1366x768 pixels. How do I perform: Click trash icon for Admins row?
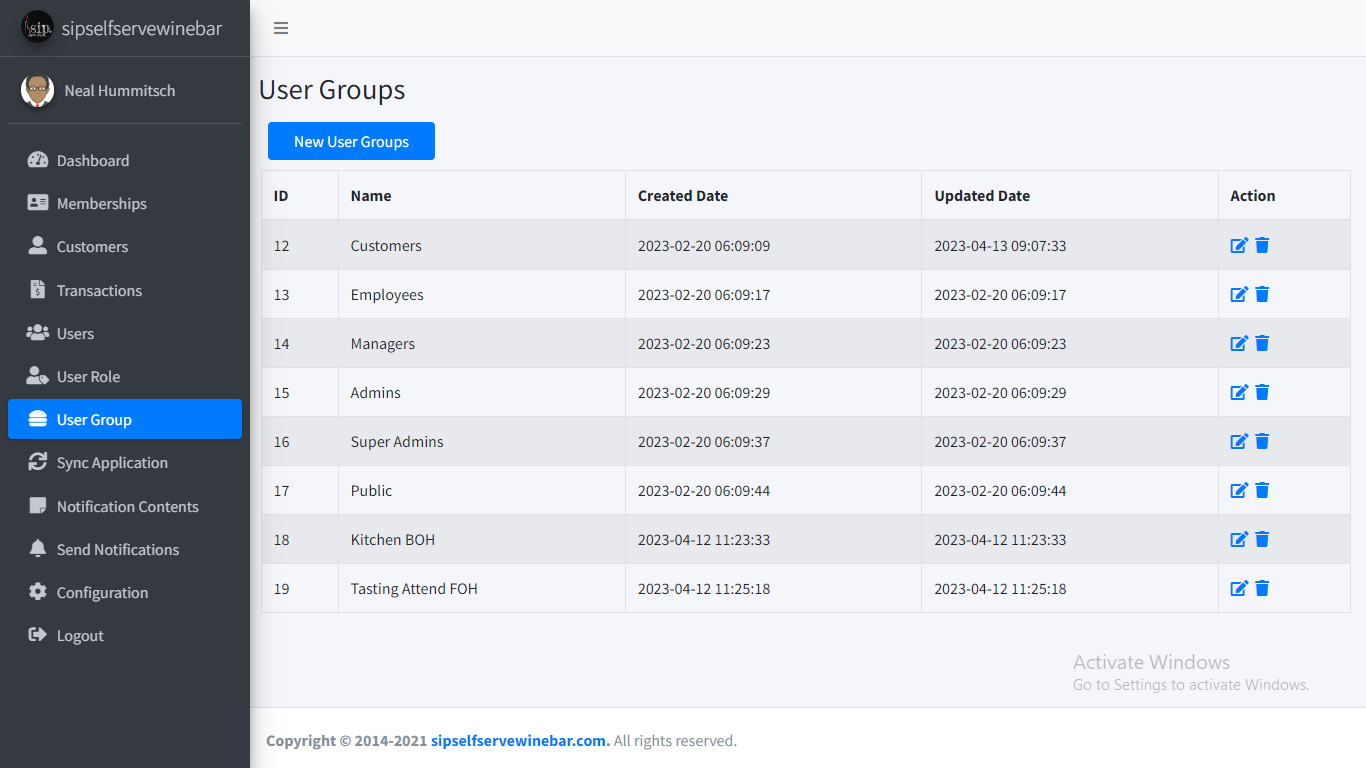pos(1262,392)
